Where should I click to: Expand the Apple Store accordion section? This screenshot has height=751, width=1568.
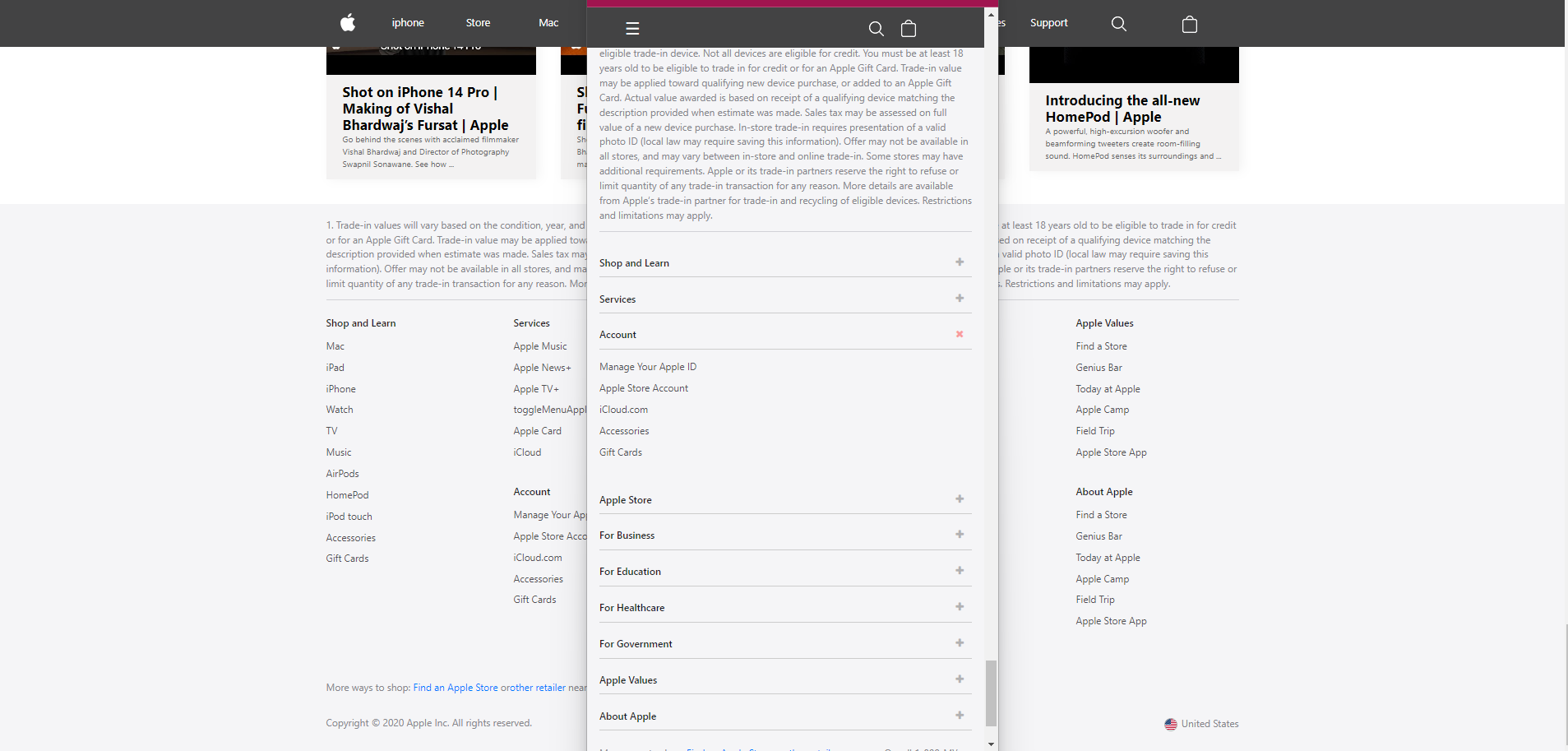[x=959, y=499]
